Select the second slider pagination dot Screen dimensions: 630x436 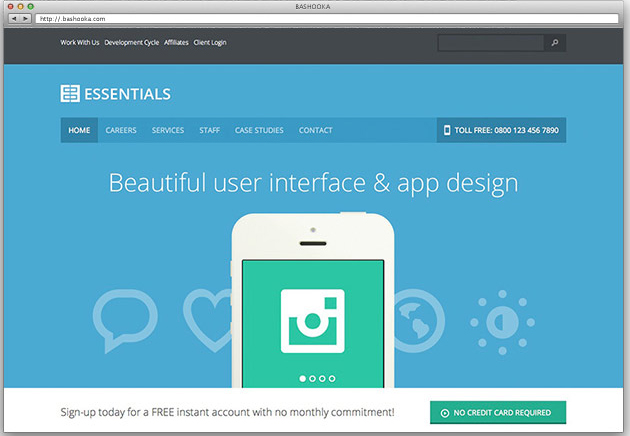pos(311,379)
